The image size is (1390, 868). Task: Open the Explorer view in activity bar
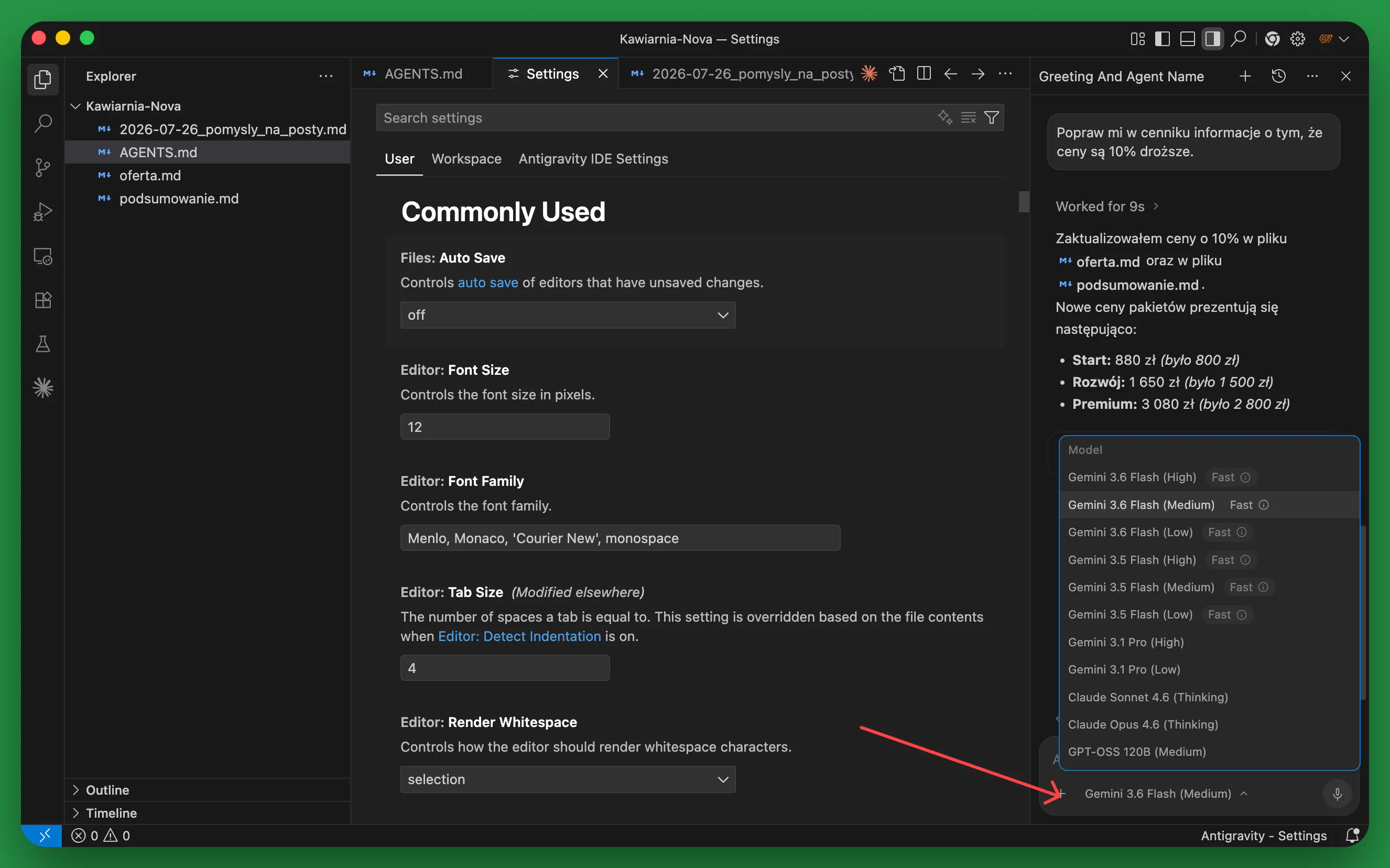coord(42,79)
